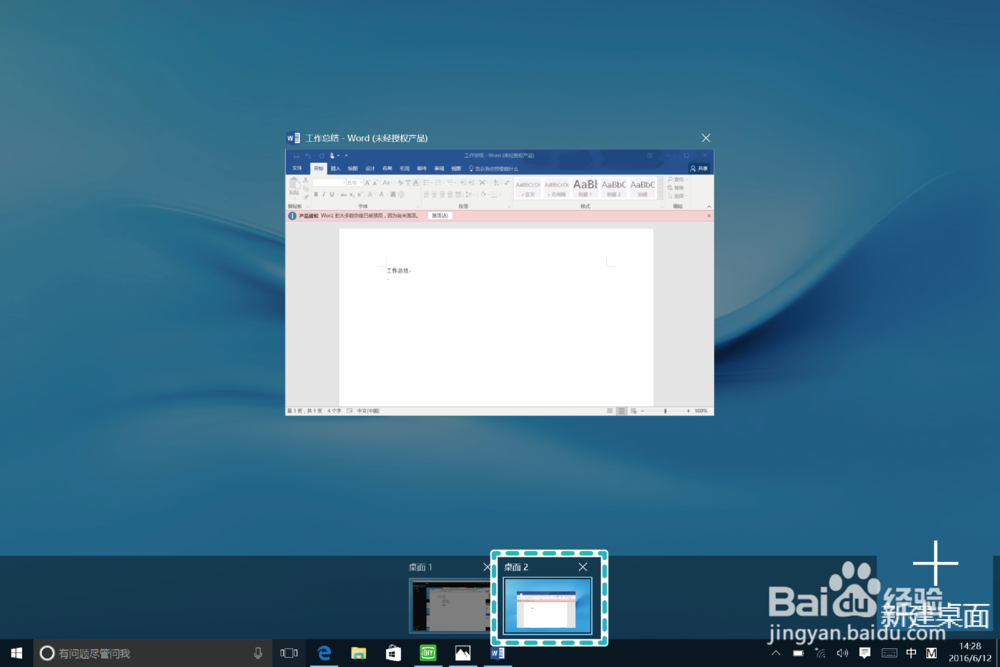
Task: Show the touch keyboard tray icon
Action: click(x=889, y=653)
